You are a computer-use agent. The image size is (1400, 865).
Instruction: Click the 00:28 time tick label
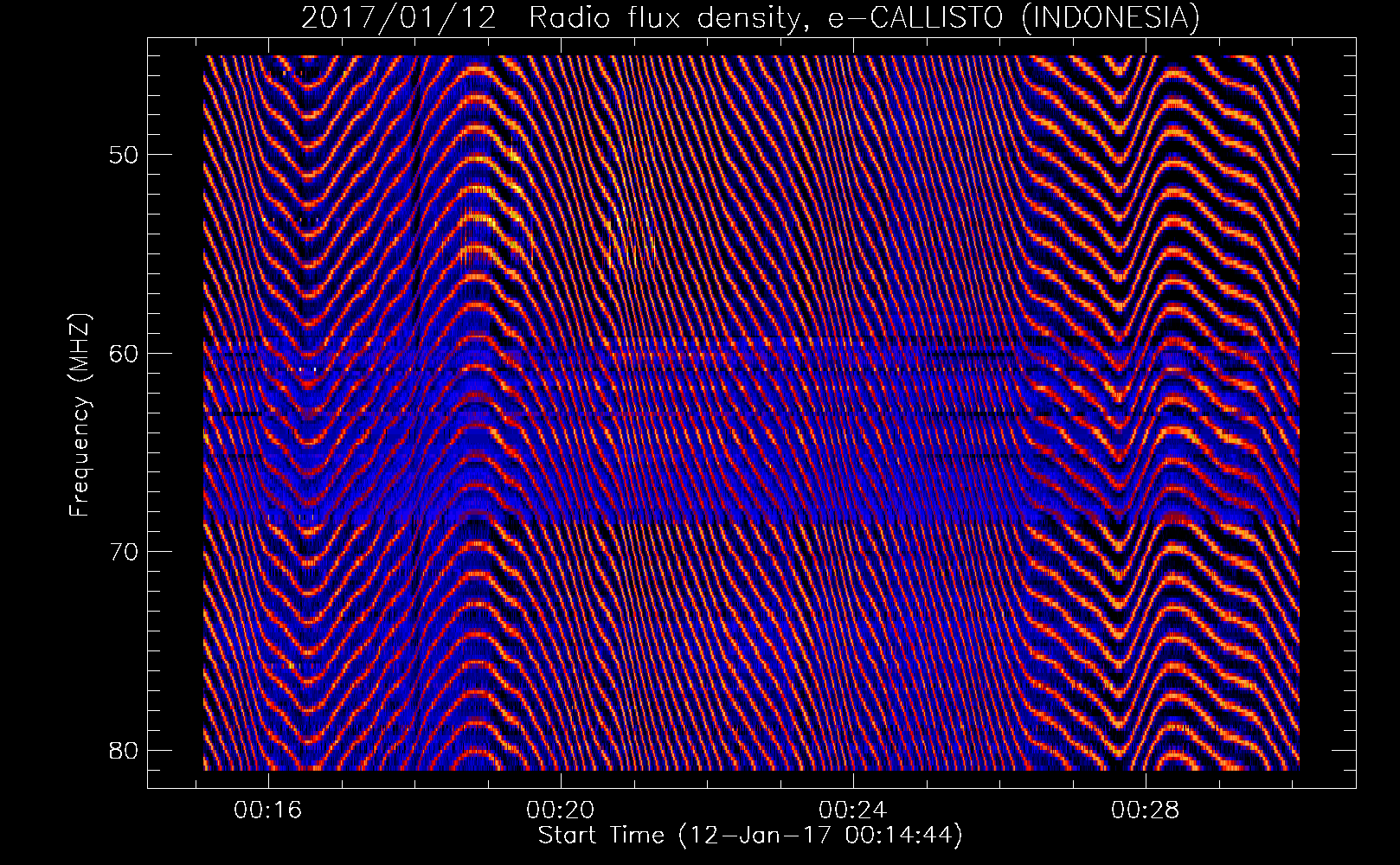click(x=1146, y=811)
